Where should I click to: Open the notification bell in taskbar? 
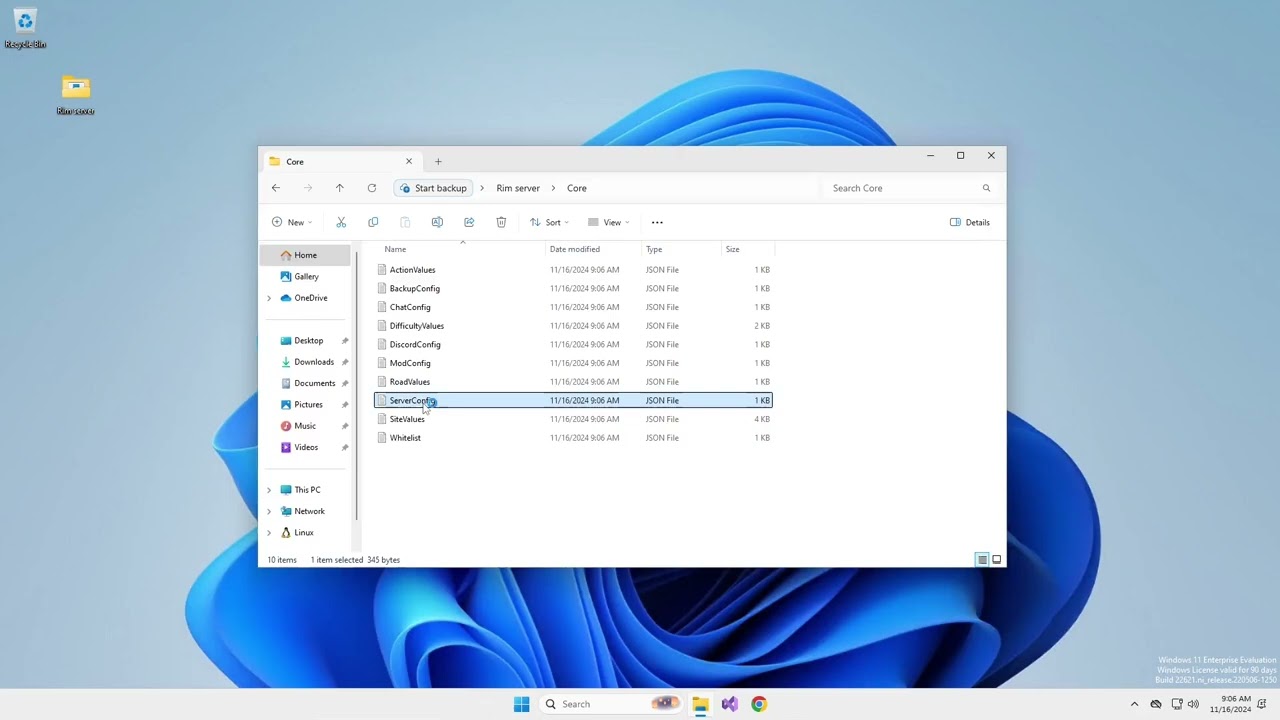(x=1262, y=704)
